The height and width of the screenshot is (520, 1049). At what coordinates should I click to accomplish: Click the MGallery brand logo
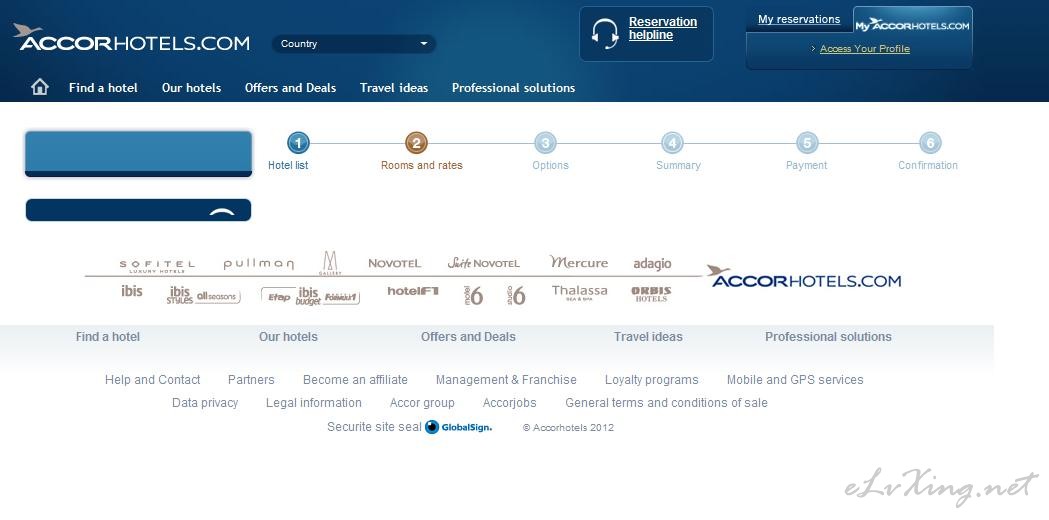pos(330,263)
